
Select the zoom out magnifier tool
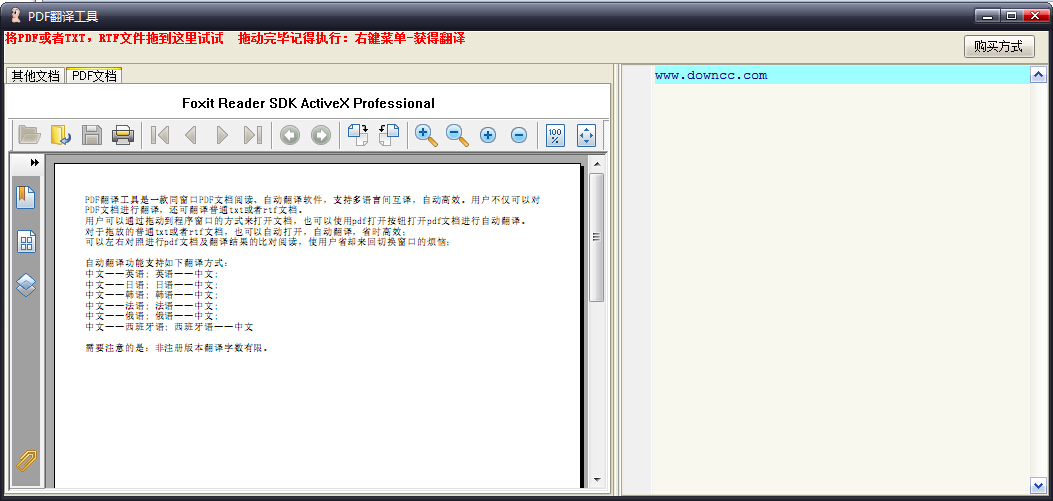pos(457,135)
